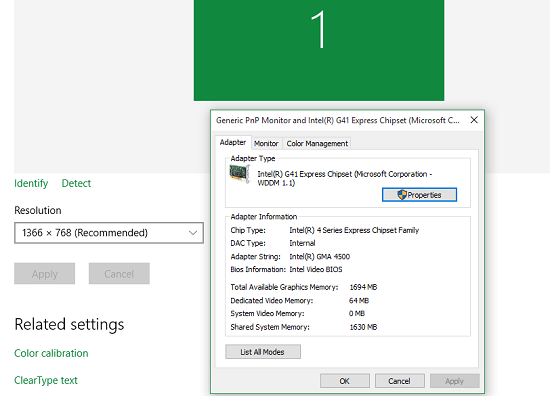Click the dialog title bar text
The image size is (550, 396).
337,120
